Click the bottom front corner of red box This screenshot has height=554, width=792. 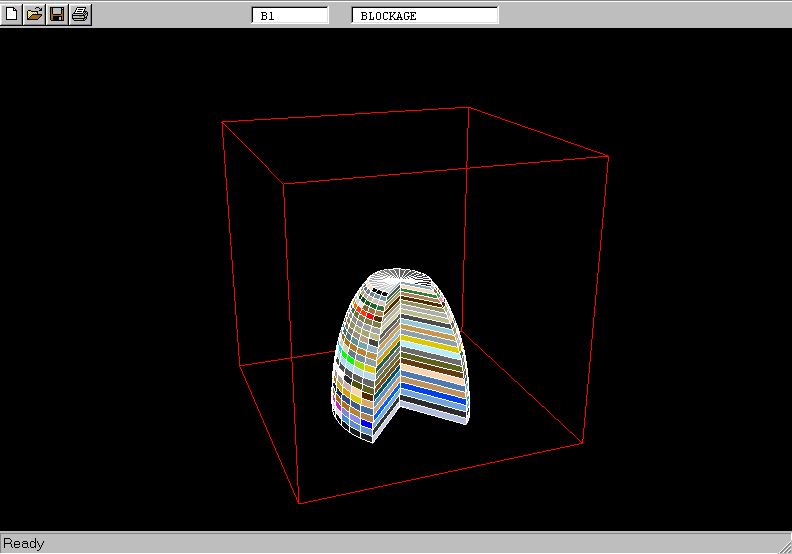[x=298, y=503]
